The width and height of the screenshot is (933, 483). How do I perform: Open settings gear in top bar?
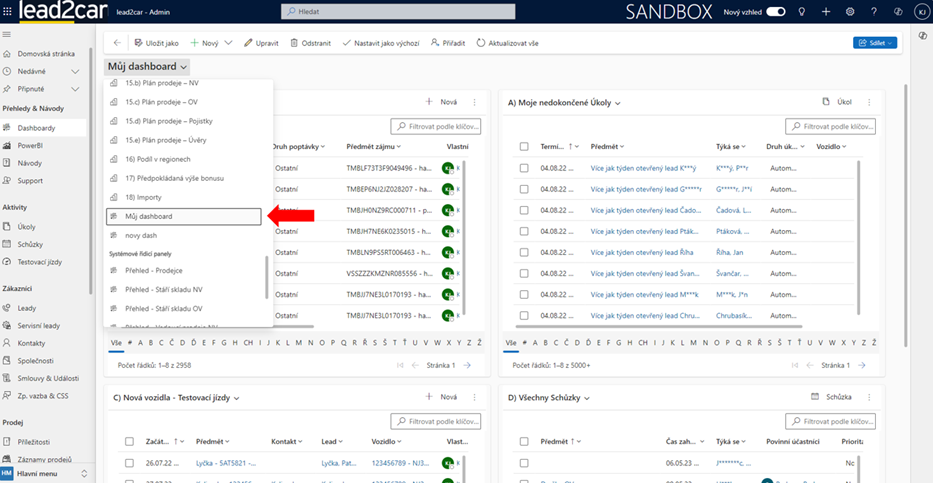point(850,12)
